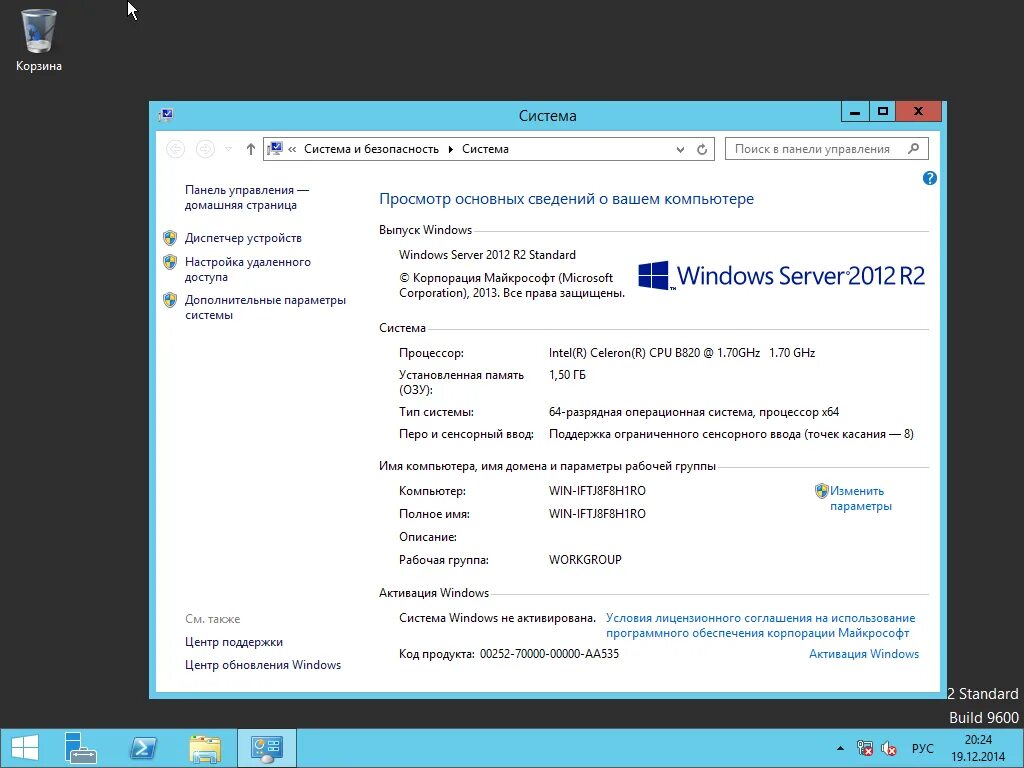Open Дополнительные параметры системы link

point(264,307)
